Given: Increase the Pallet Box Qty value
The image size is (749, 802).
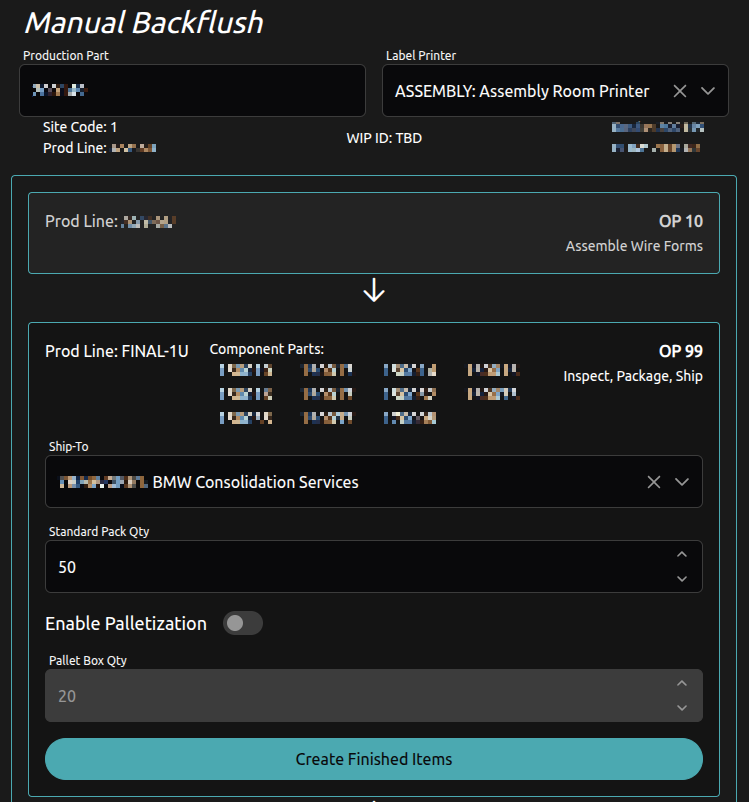Looking at the screenshot, I should (682, 683).
